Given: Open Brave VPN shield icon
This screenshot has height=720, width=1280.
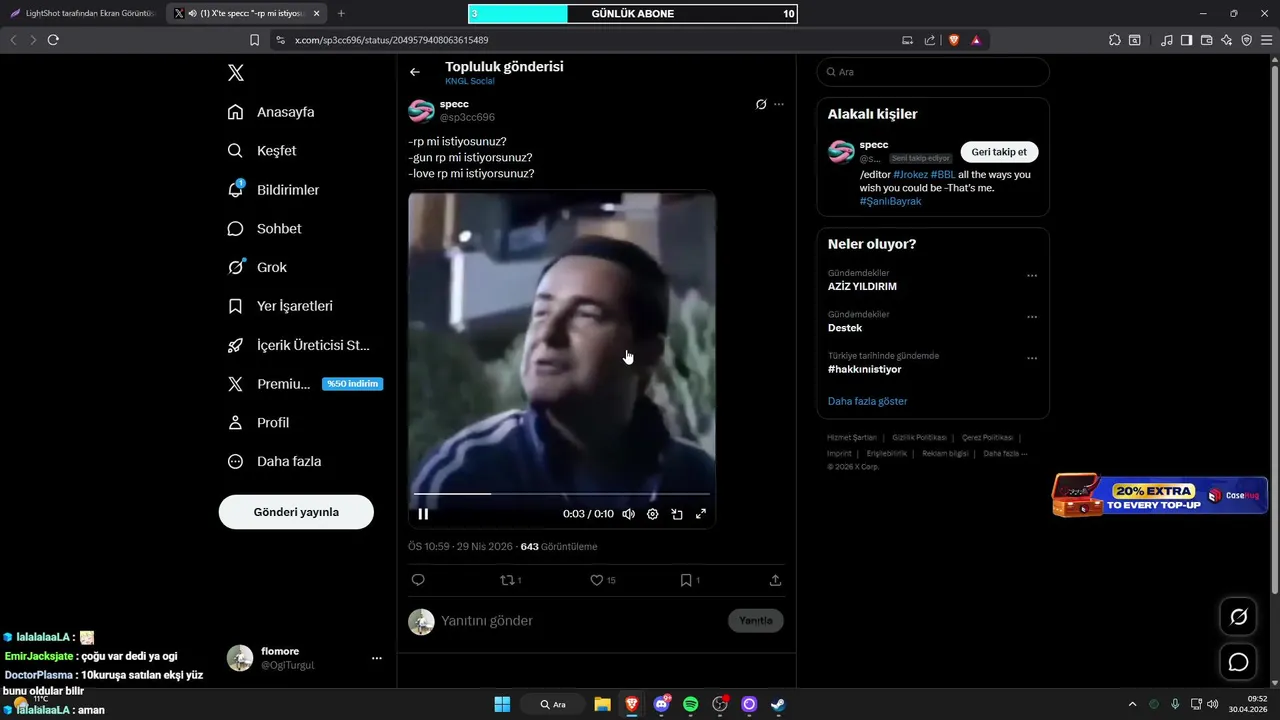Looking at the screenshot, I should click(1247, 40).
